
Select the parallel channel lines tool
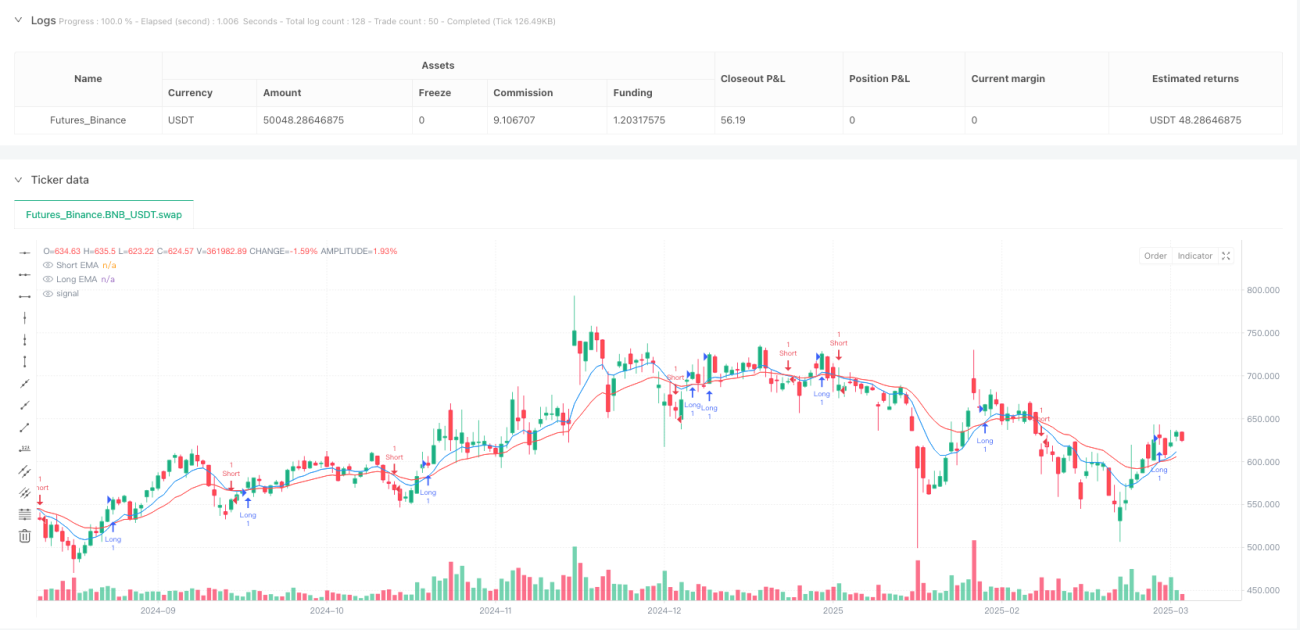25,471
